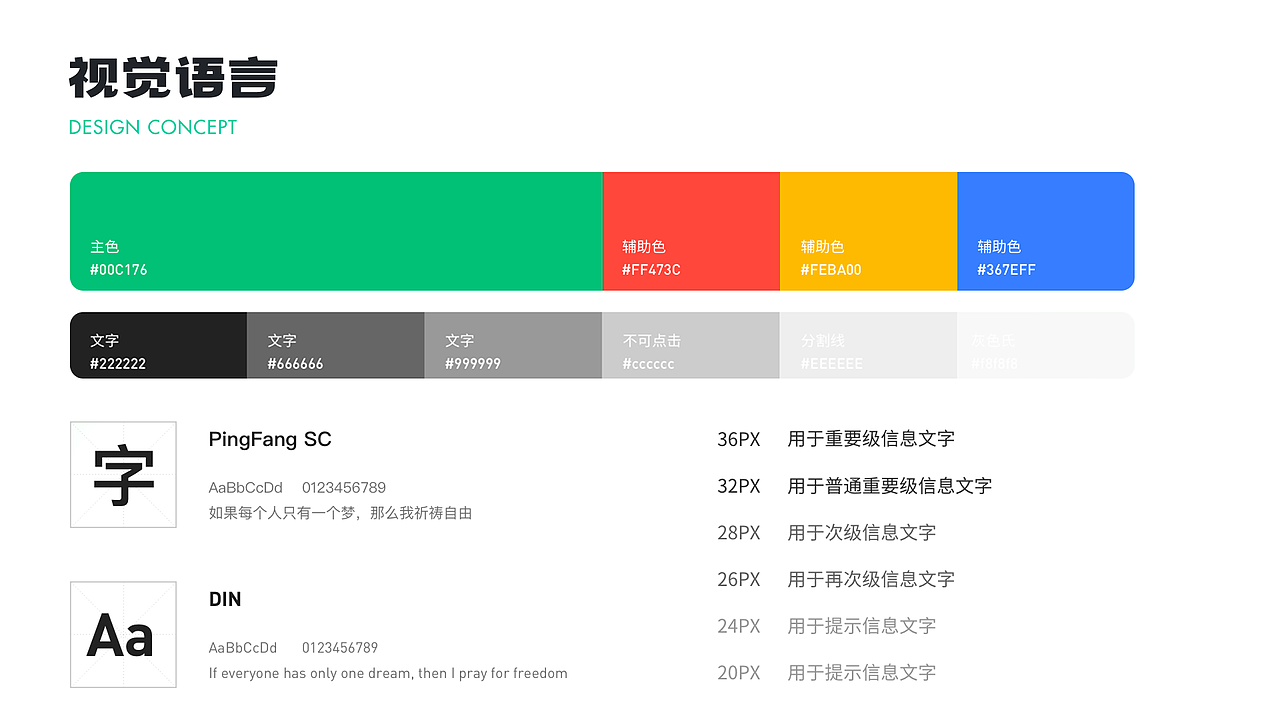Select the gray 文字 #999999 swatch
1280x720 pixels.
coord(512,345)
